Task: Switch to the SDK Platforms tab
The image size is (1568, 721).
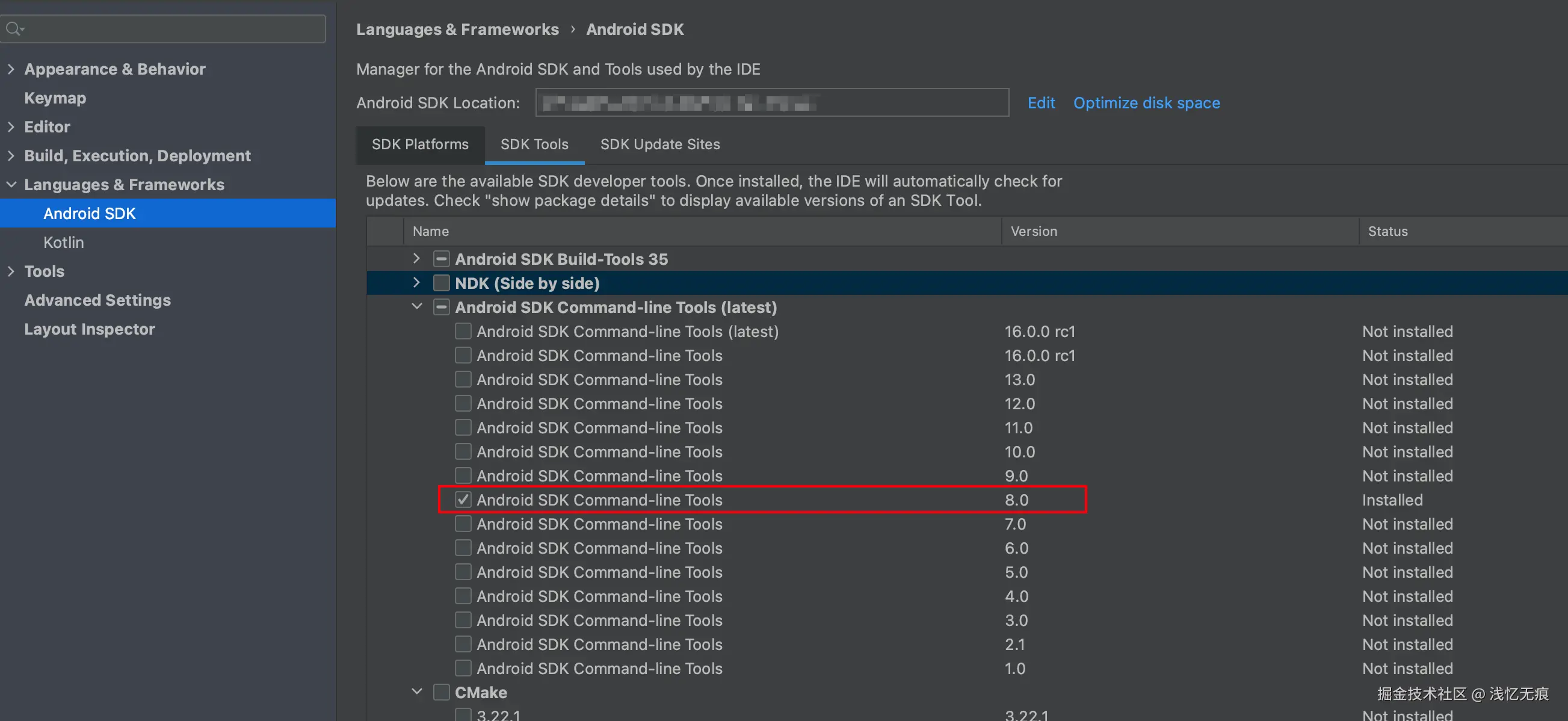Action: tap(420, 144)
